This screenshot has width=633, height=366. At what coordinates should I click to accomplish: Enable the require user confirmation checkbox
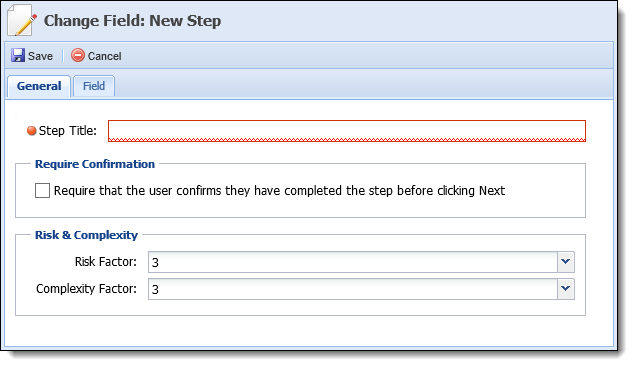tap(42, 190)
